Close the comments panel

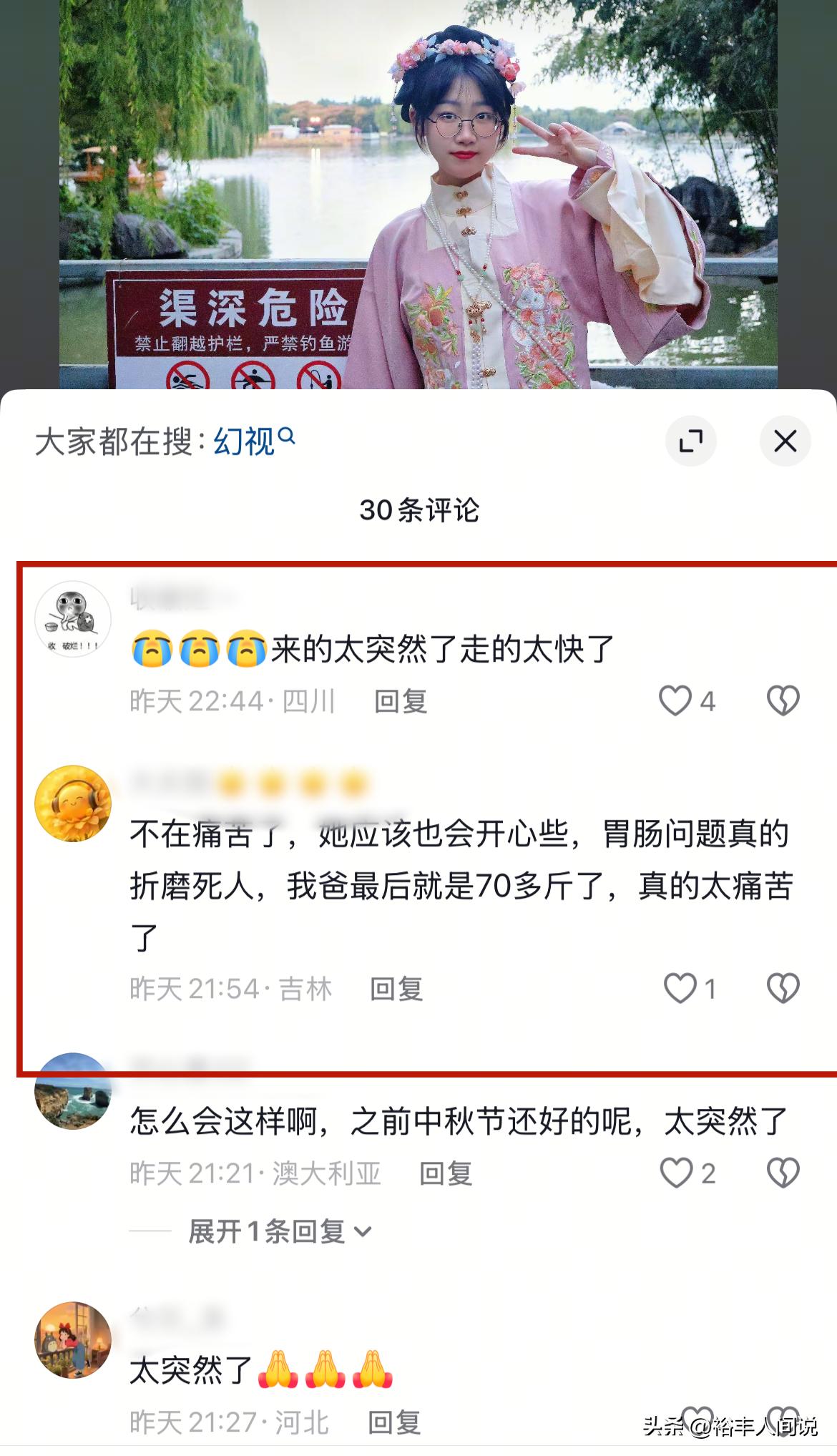785,441
